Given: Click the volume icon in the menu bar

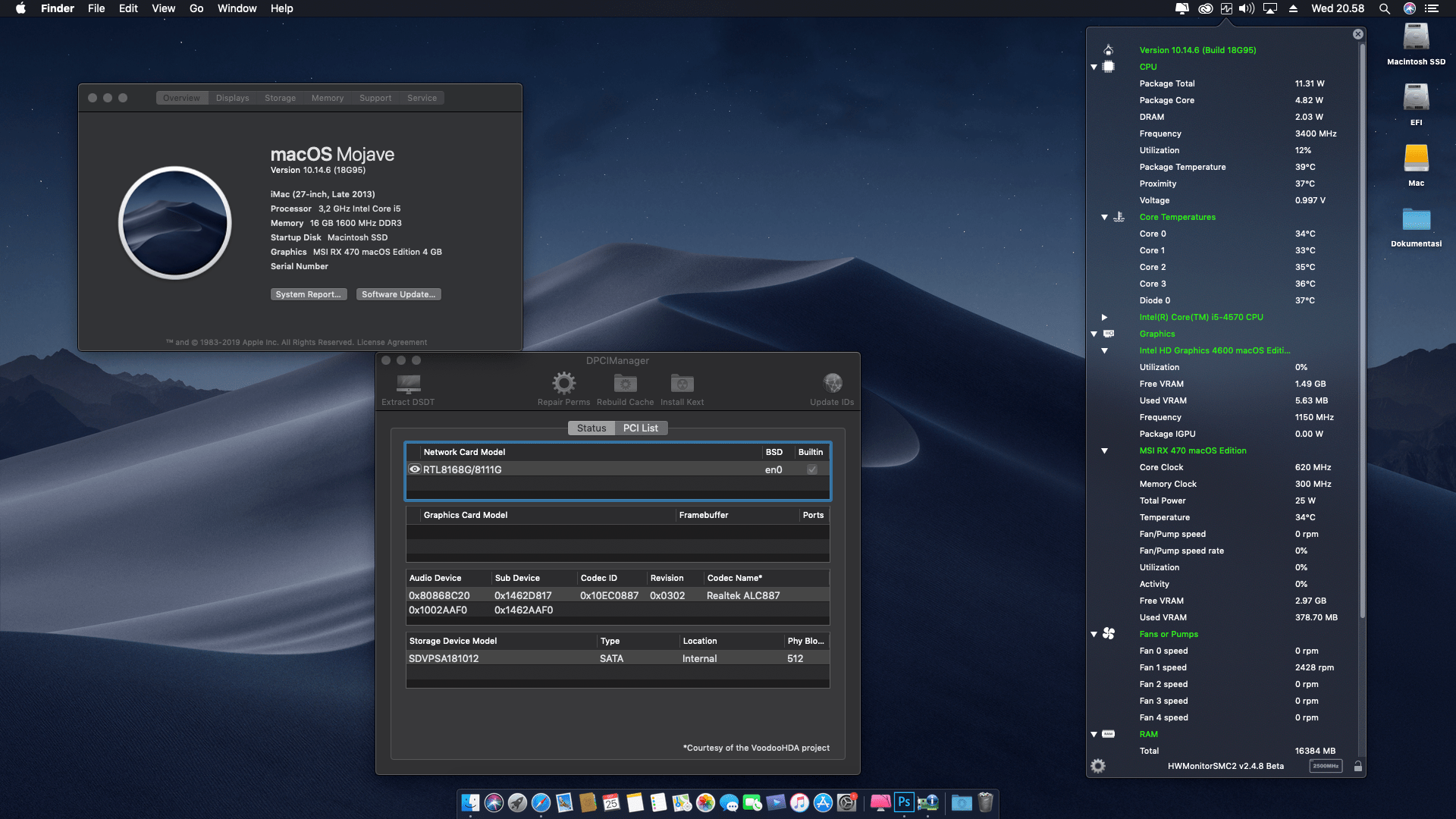Looking at the screenshot, I should click(x=1246, y=8).
